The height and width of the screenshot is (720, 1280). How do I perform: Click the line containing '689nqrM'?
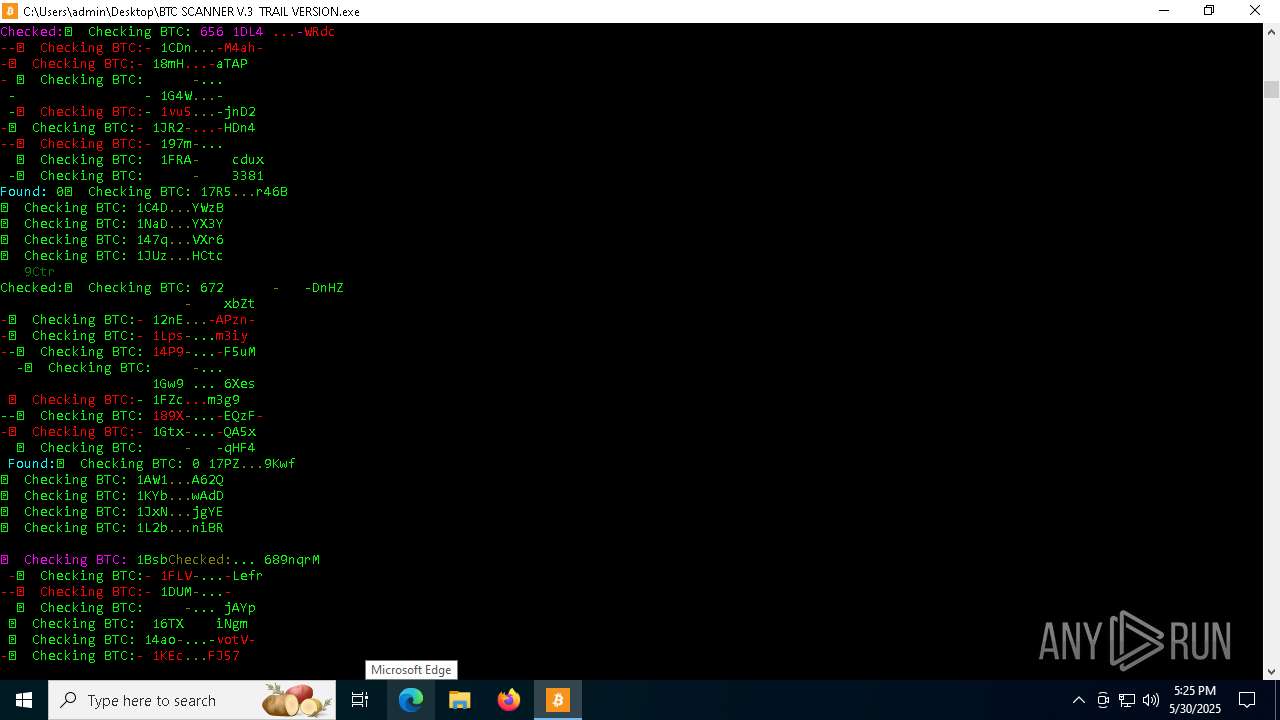click(160, 559)
